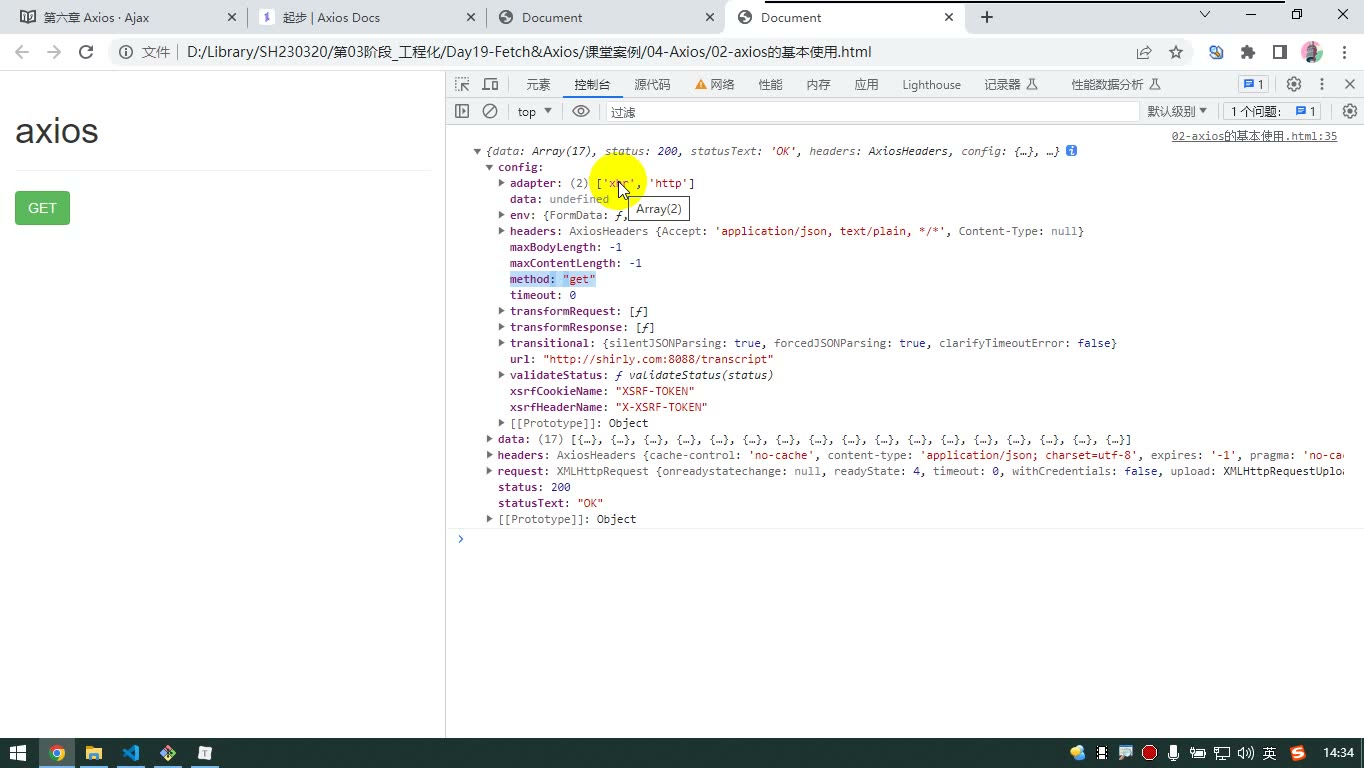Open the Lighthouse tab
The image size is (1364, 768).
tap(931, 85)
